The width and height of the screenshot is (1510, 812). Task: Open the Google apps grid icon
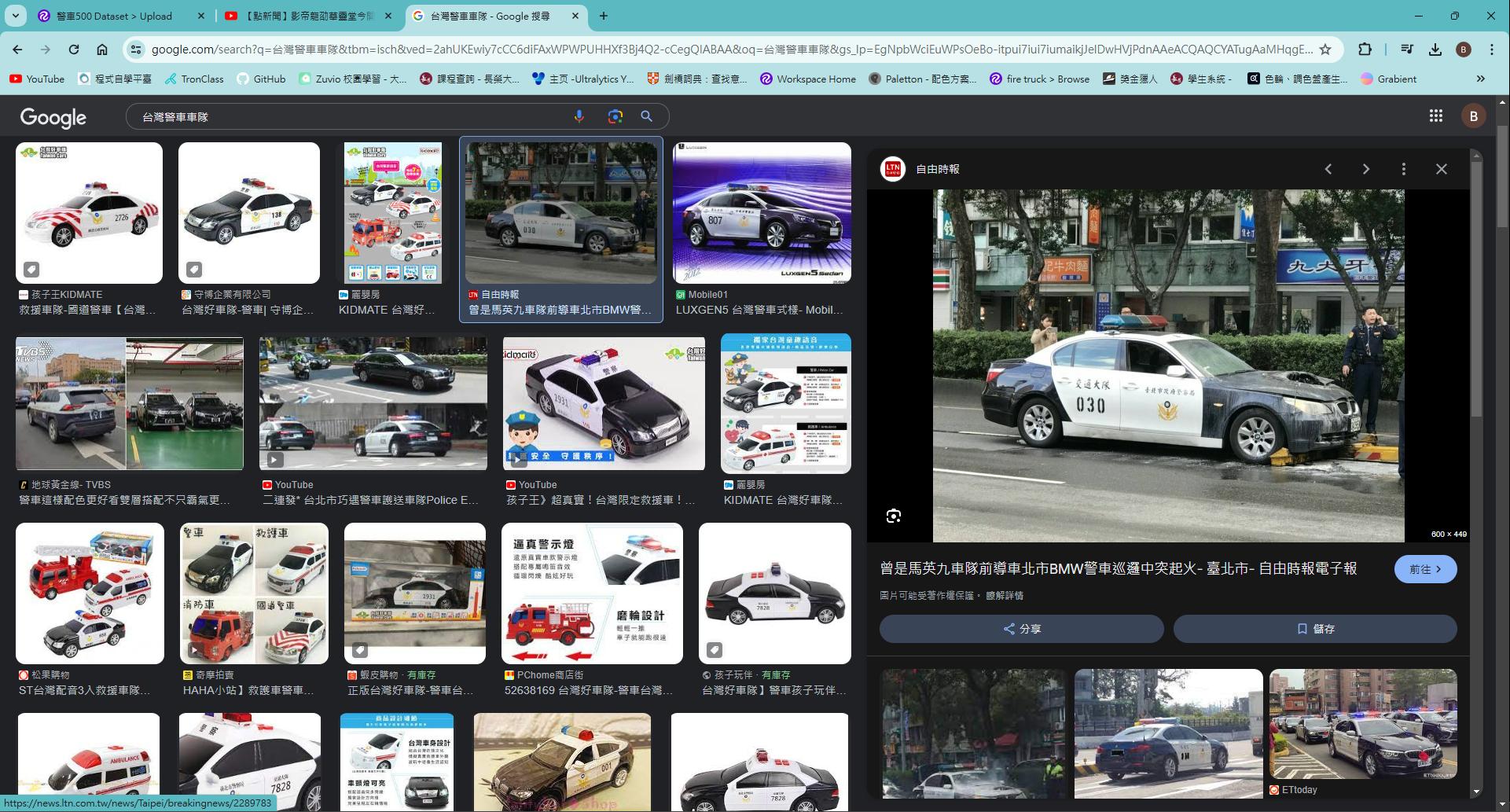1435,116
